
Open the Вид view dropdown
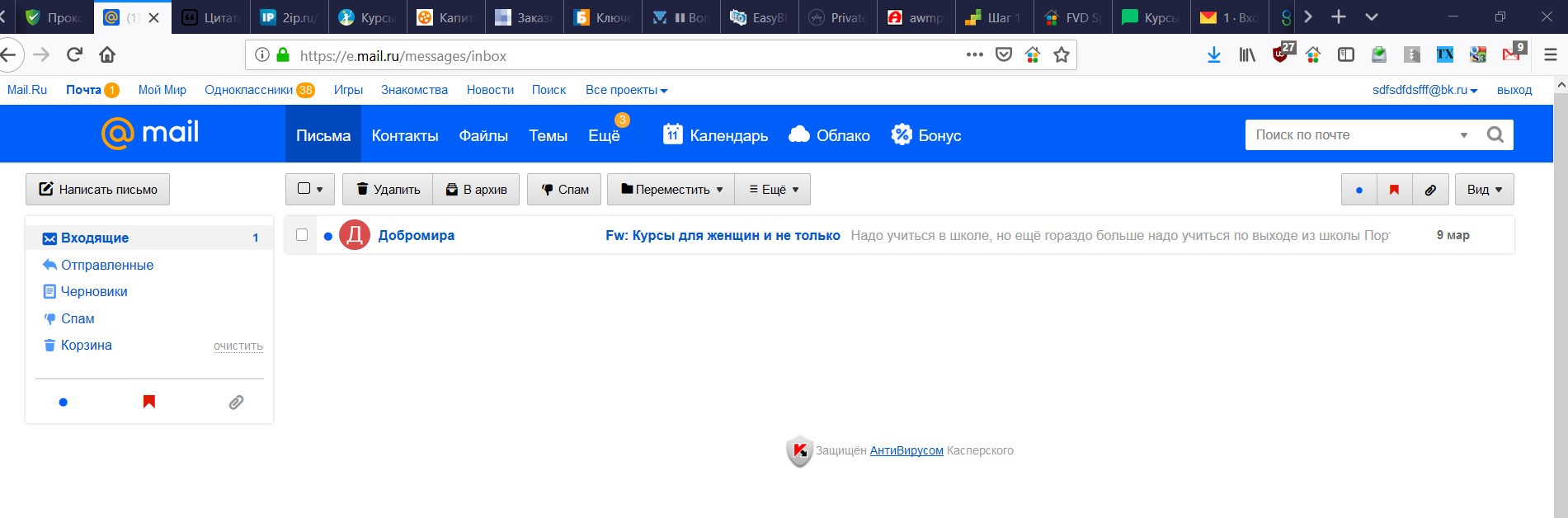(x=1485, y=190)
